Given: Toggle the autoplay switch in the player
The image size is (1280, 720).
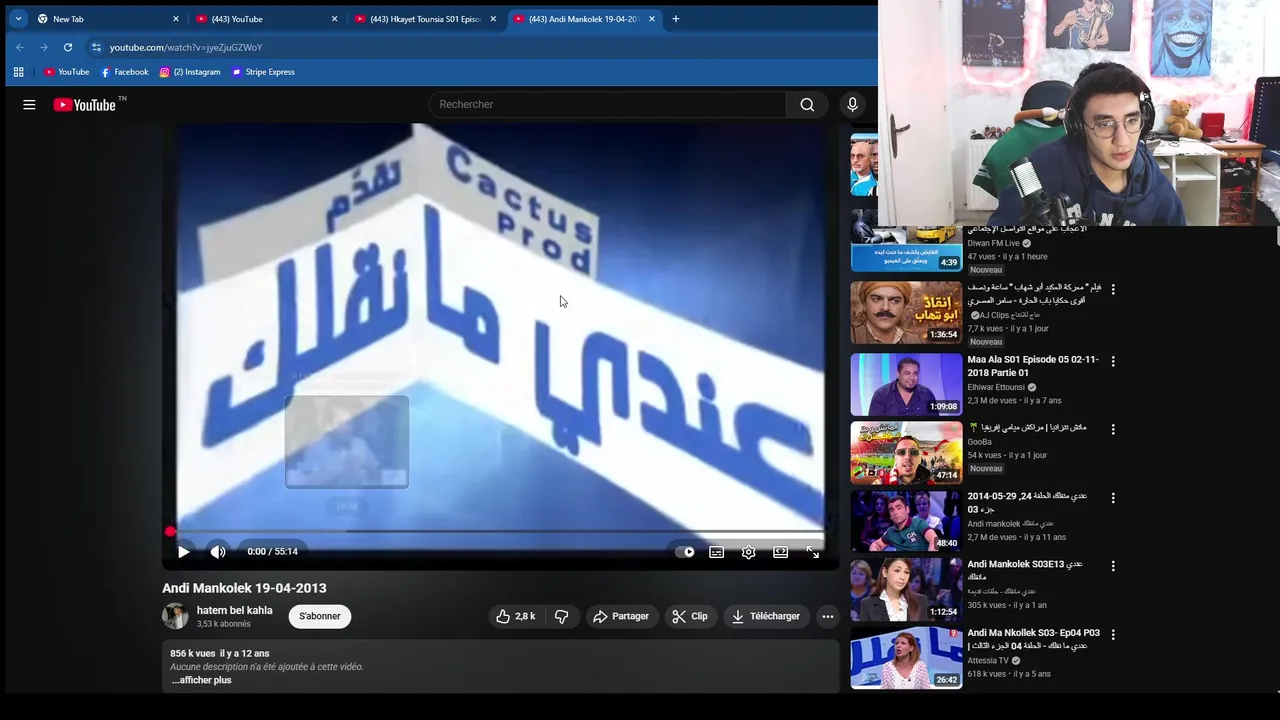Looking at the screenshot, I should [685, 552].
